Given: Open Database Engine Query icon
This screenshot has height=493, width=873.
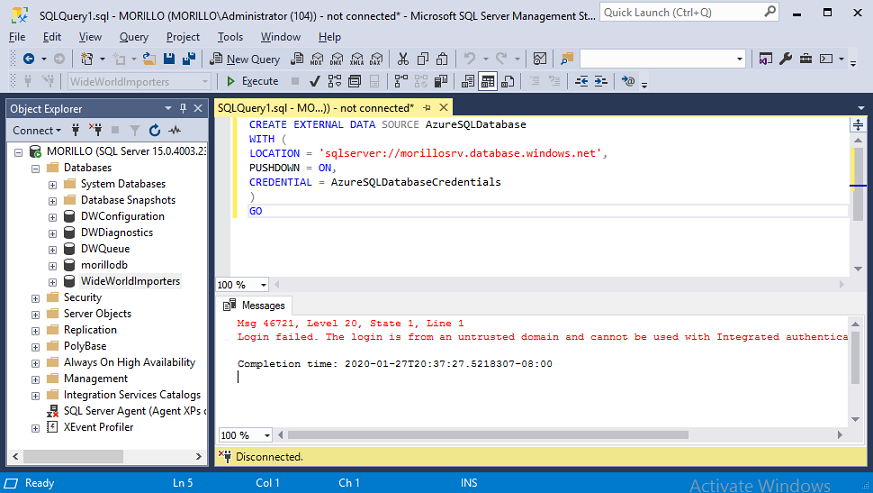Looking at the screenshot, I should [297, 58].
